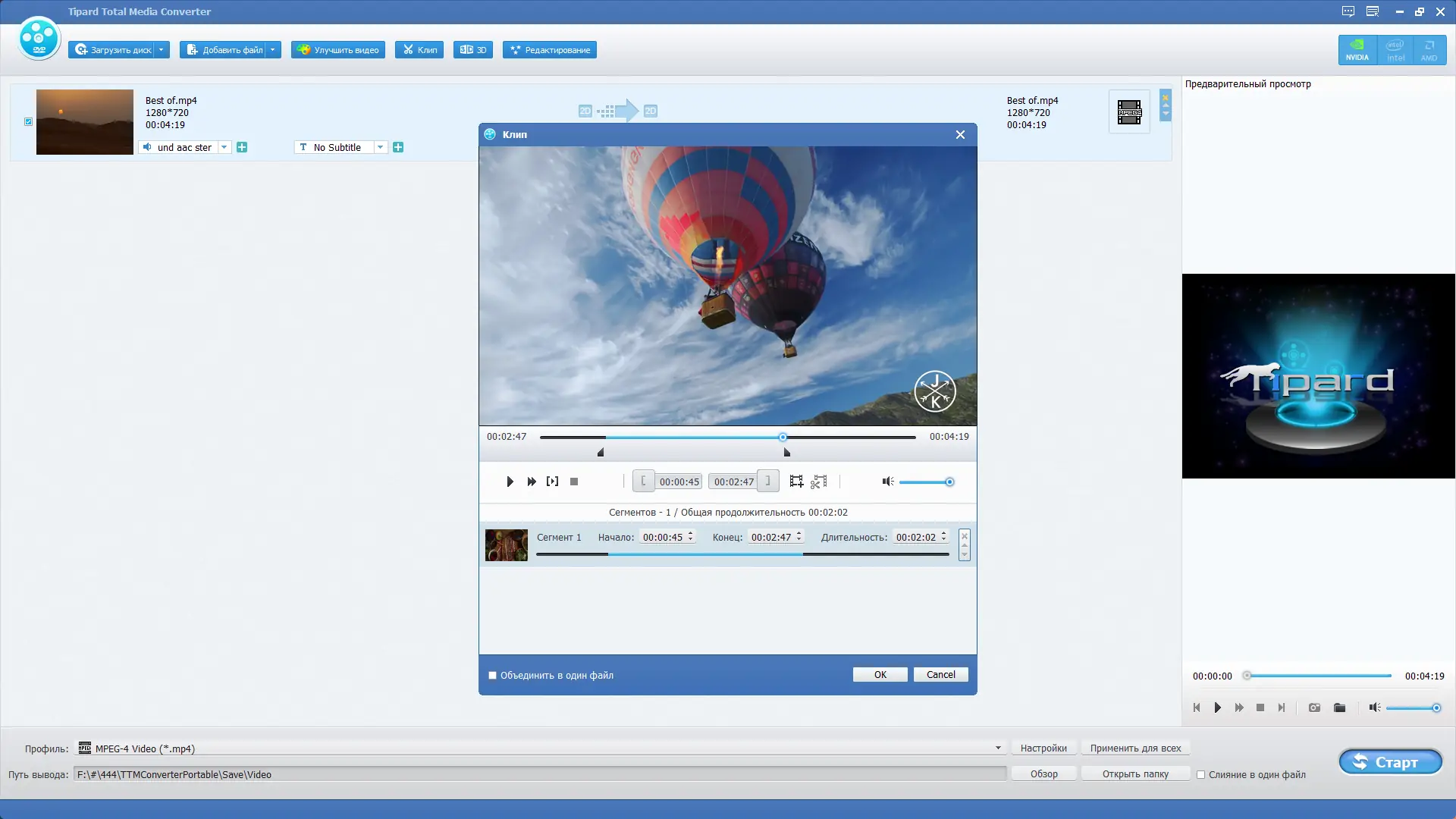The height and width of the screenshot is (819, 1456).
Task: Click play segment bracket icon
Action: 552,482
